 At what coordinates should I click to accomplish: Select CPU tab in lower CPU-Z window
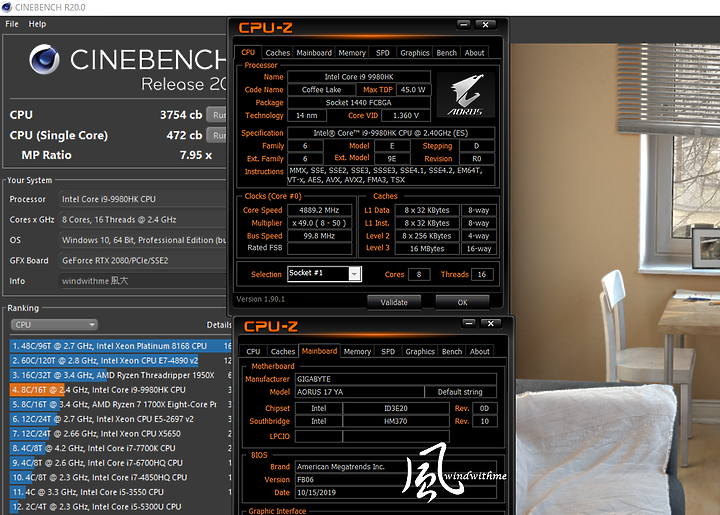253,351
